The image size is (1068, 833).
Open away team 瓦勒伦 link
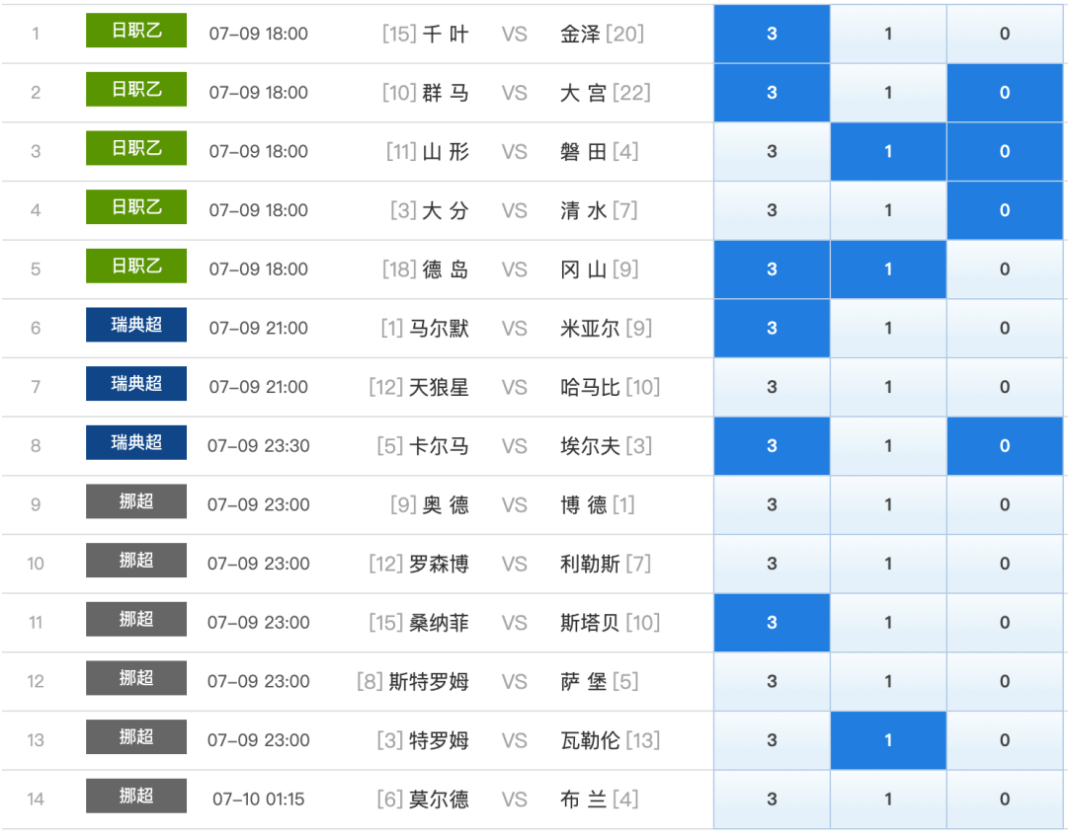point(590,740)
